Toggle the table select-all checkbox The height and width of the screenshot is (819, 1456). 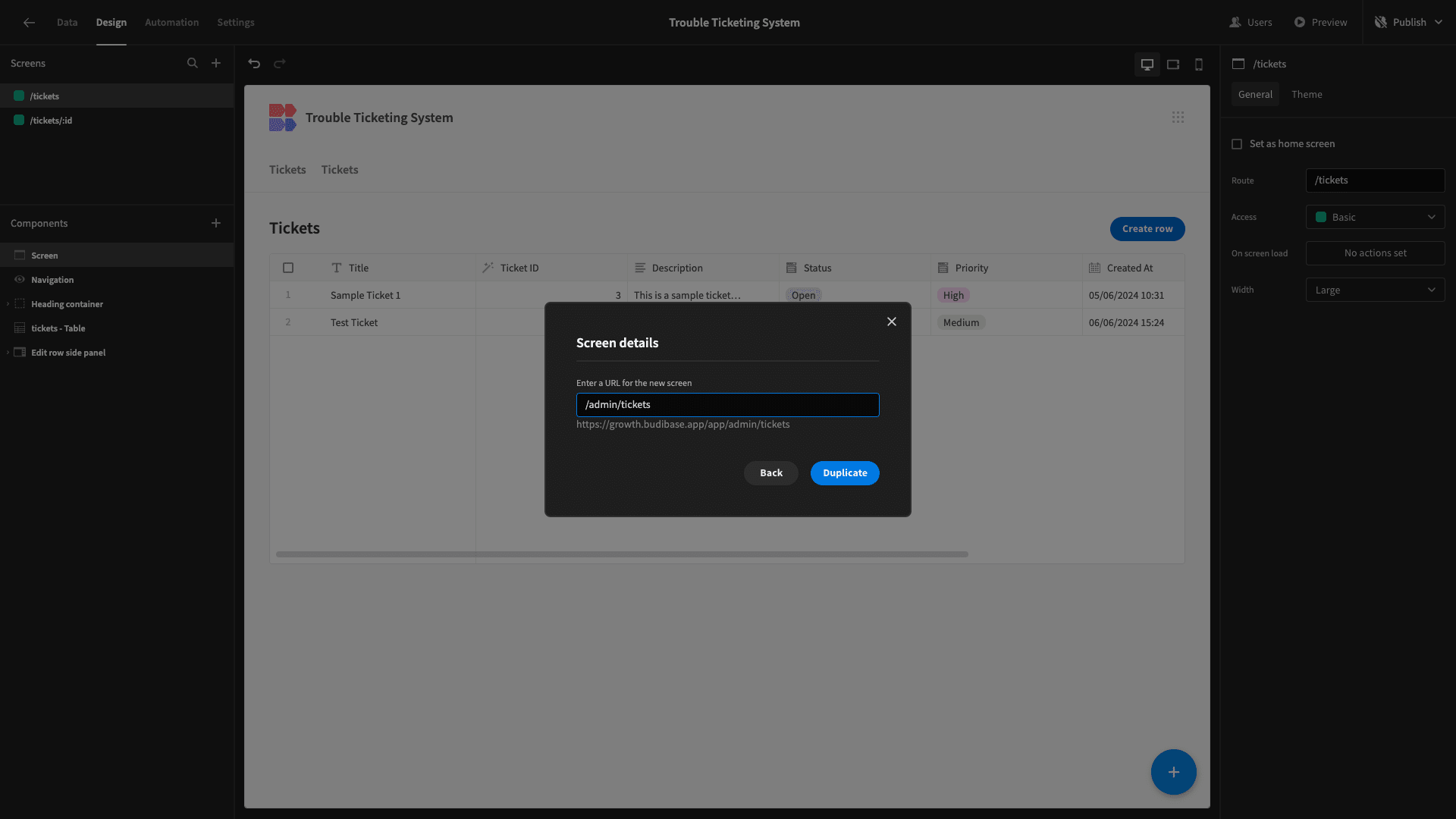(x=288, y=268)
